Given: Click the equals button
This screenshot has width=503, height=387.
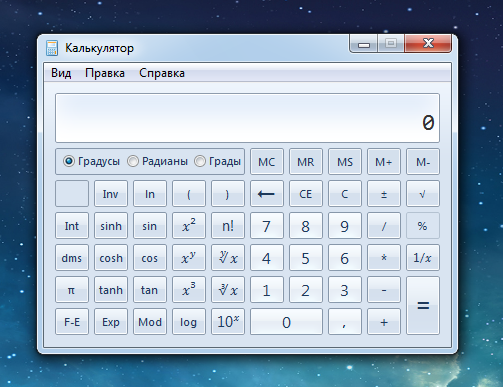Looking at the screenshot, I should point(423,306).
